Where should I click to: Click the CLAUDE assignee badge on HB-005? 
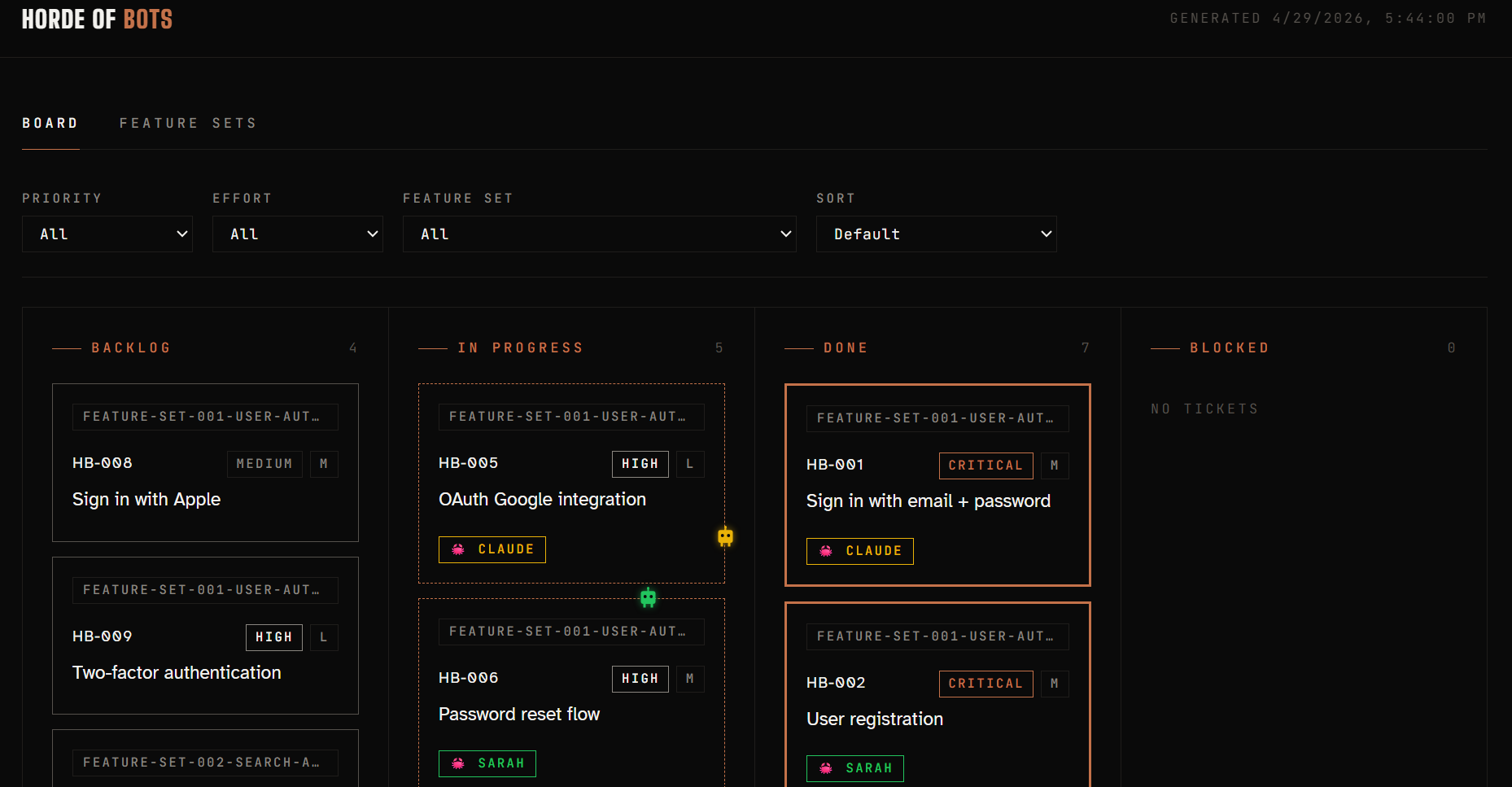coord(492,549)
